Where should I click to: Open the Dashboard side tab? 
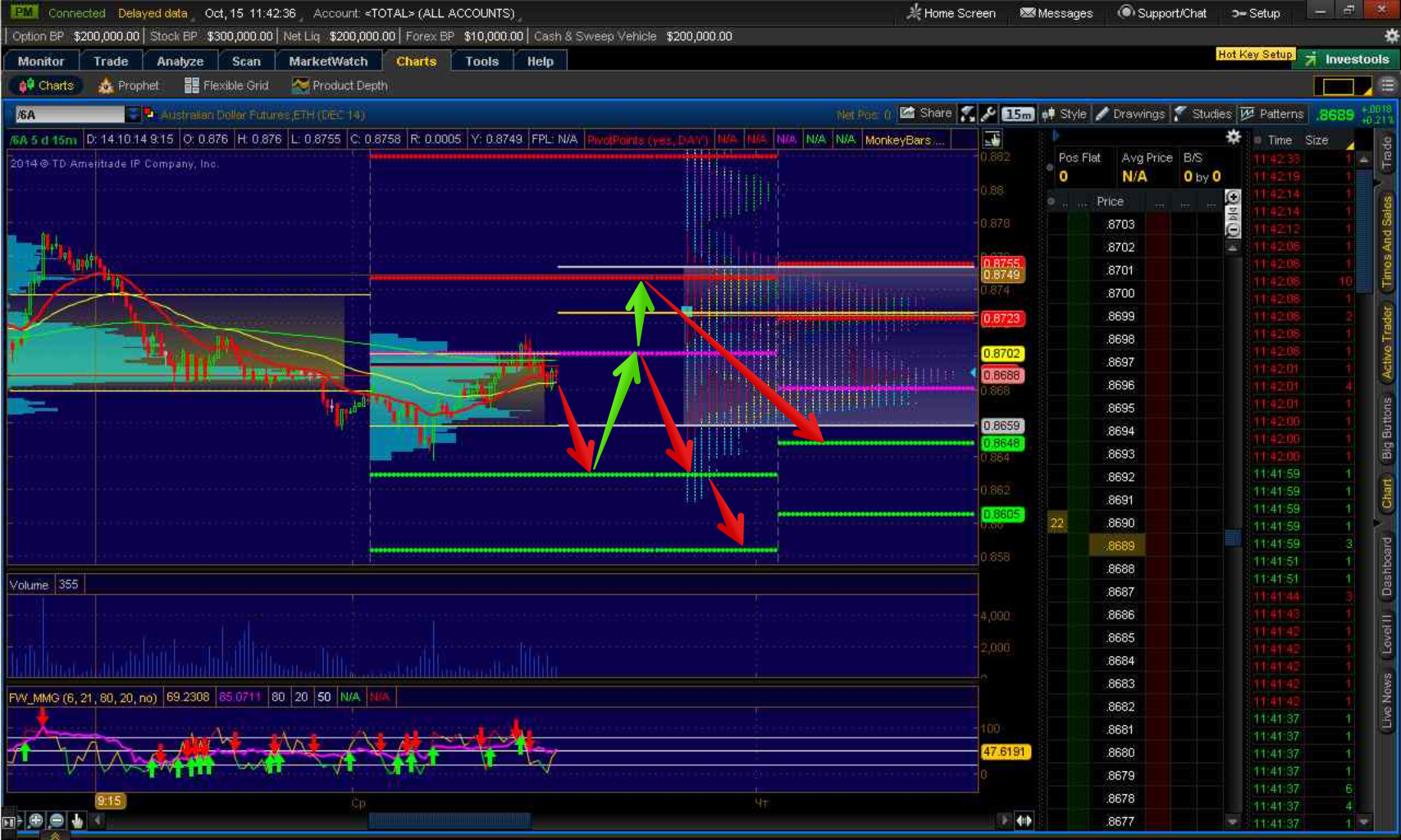click(1387, 566)
